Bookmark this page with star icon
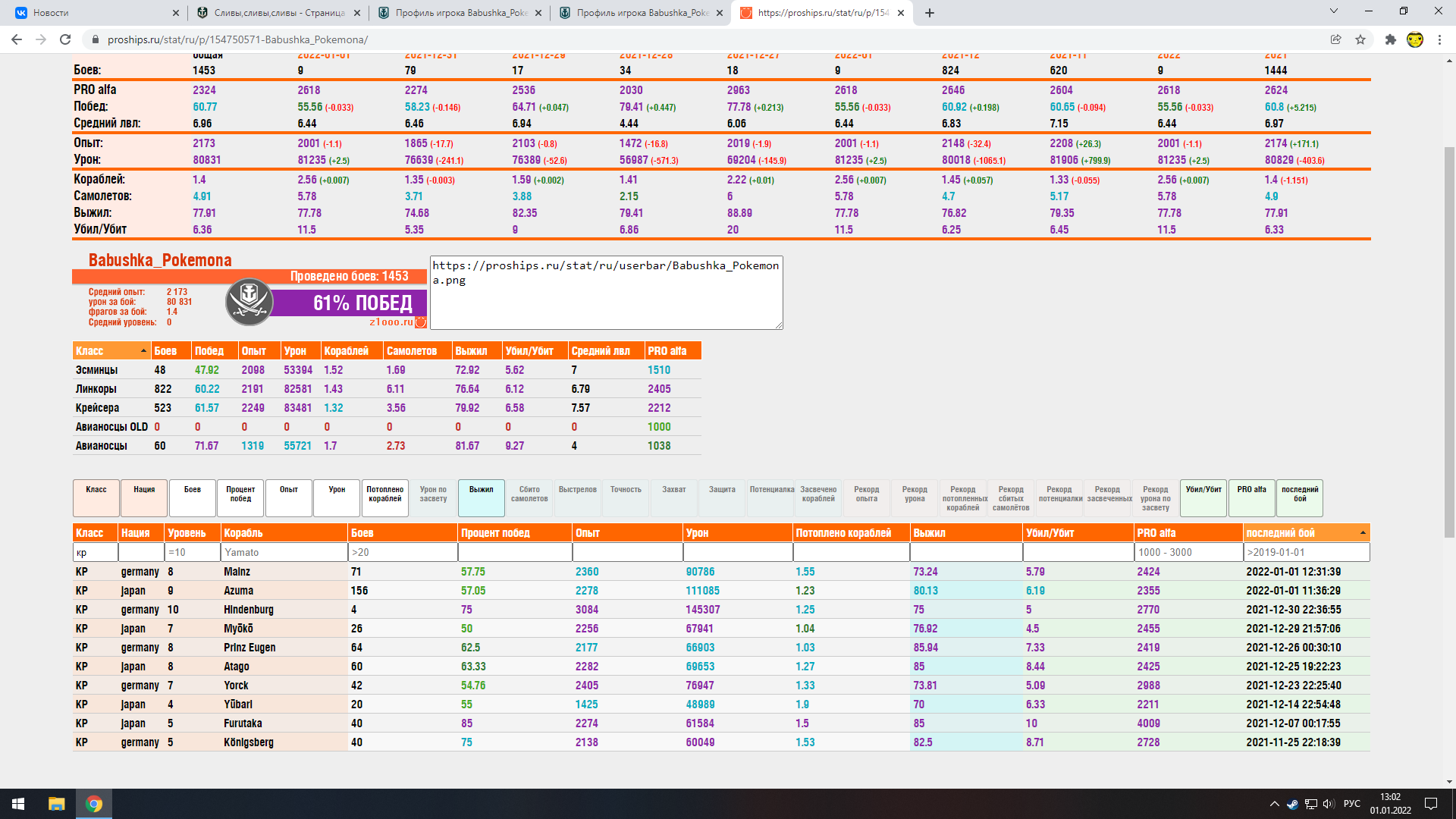The height and width of the screenshot is (819, 1456). point(1360,39)
